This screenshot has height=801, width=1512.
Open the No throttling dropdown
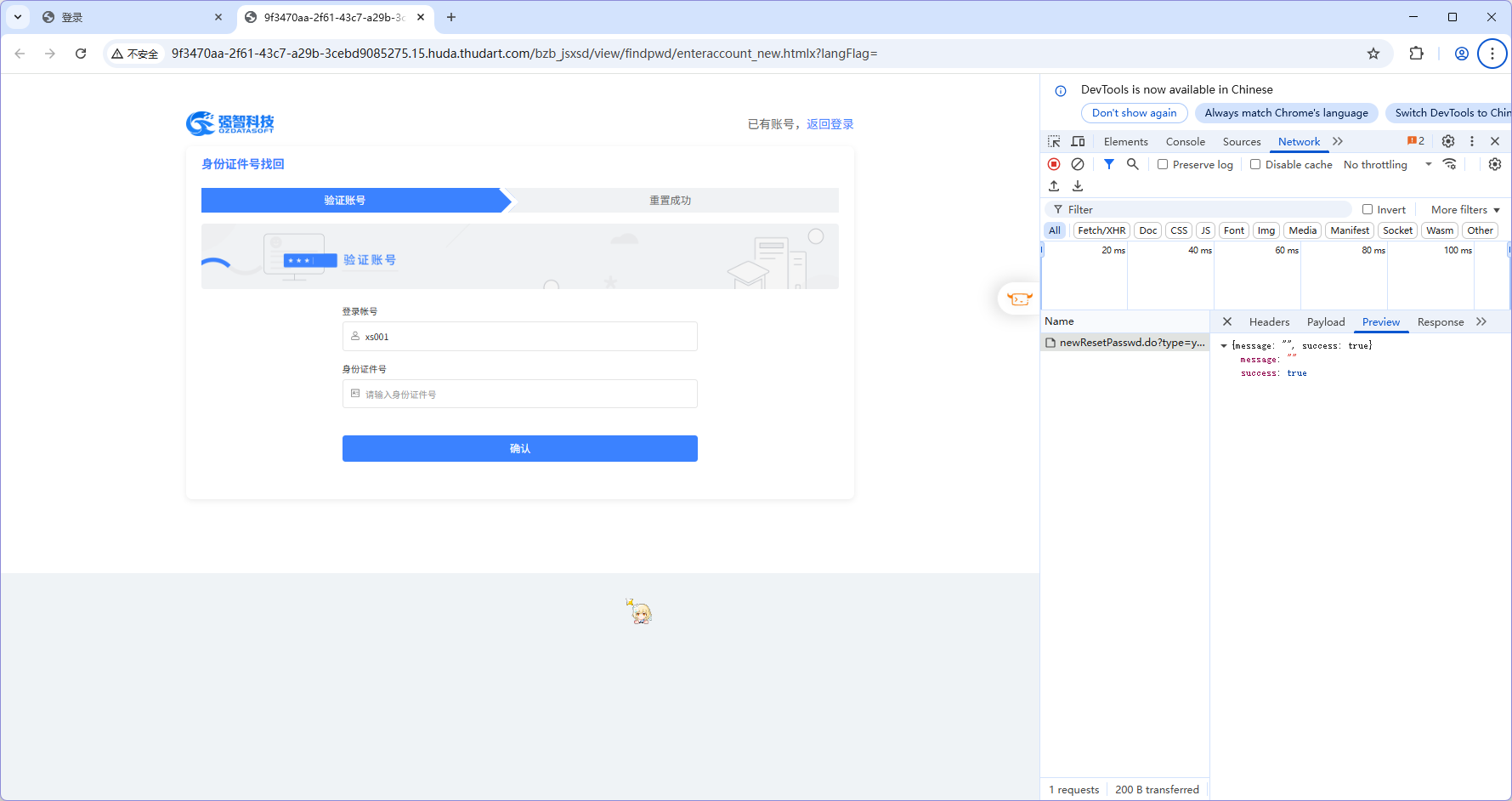click(x=1387, y=164)
